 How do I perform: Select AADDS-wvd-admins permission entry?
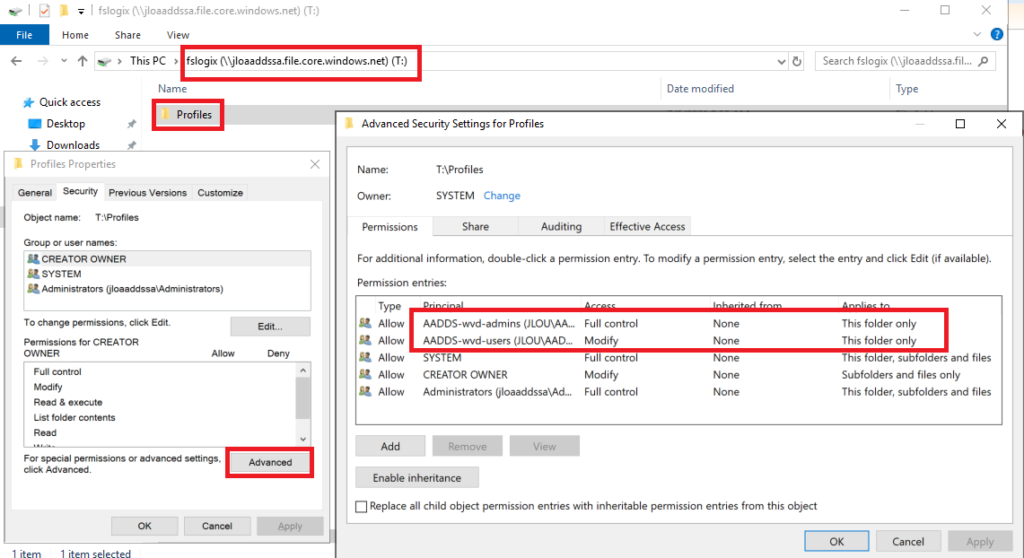coord(678,323)
